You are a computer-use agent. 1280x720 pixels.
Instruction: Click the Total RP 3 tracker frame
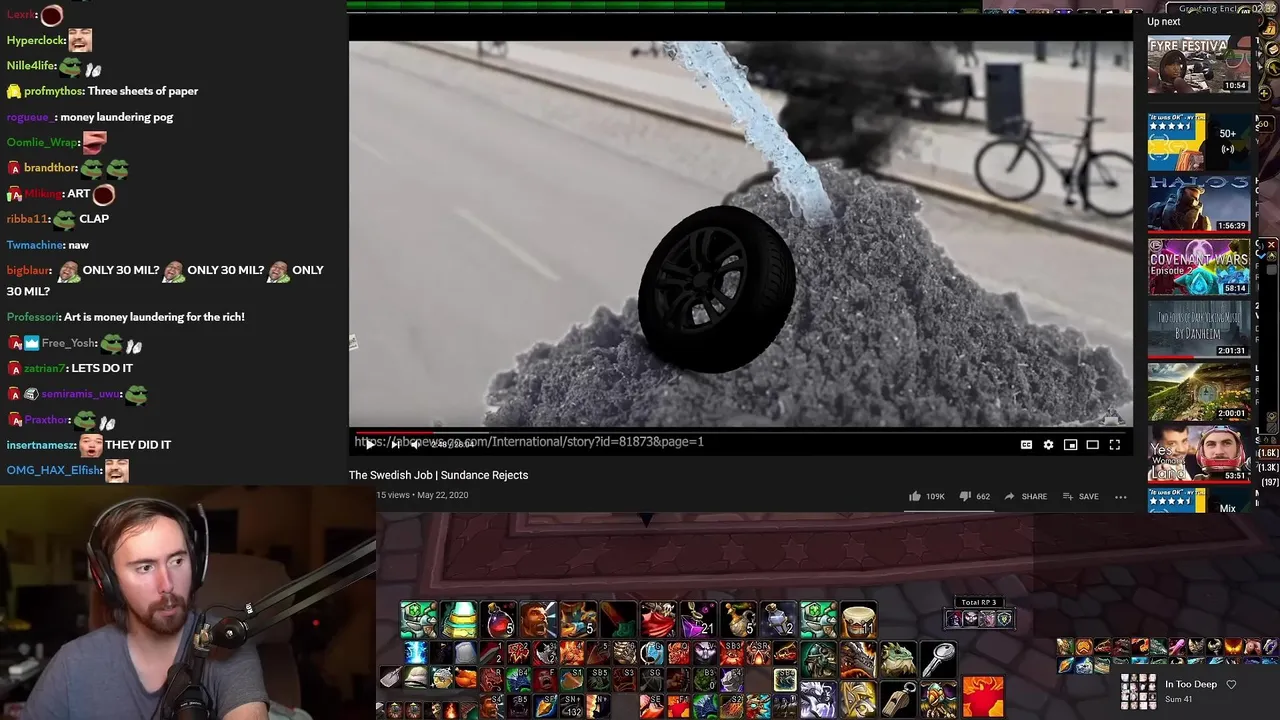click(x=979, y=613)
